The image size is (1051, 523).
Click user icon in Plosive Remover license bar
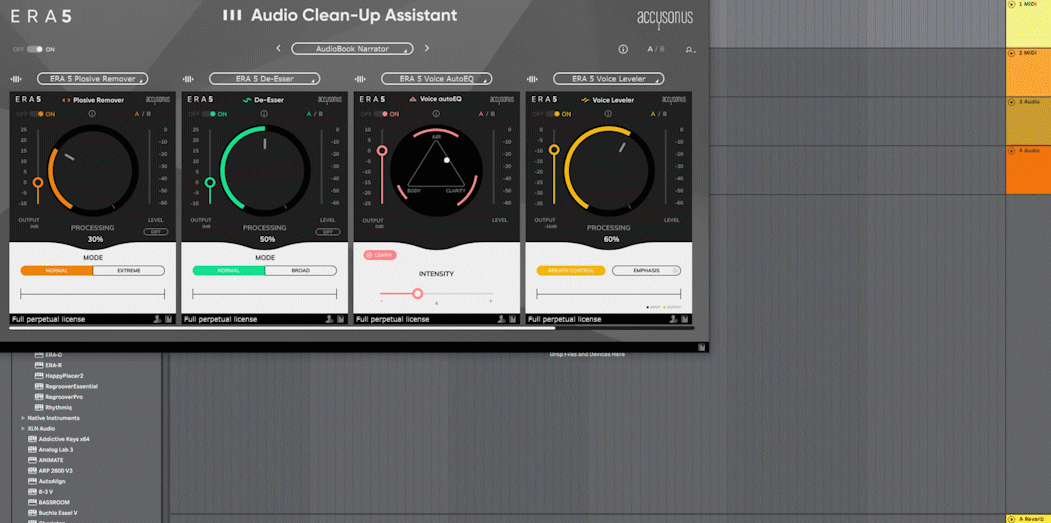click(x=158, y=319)
